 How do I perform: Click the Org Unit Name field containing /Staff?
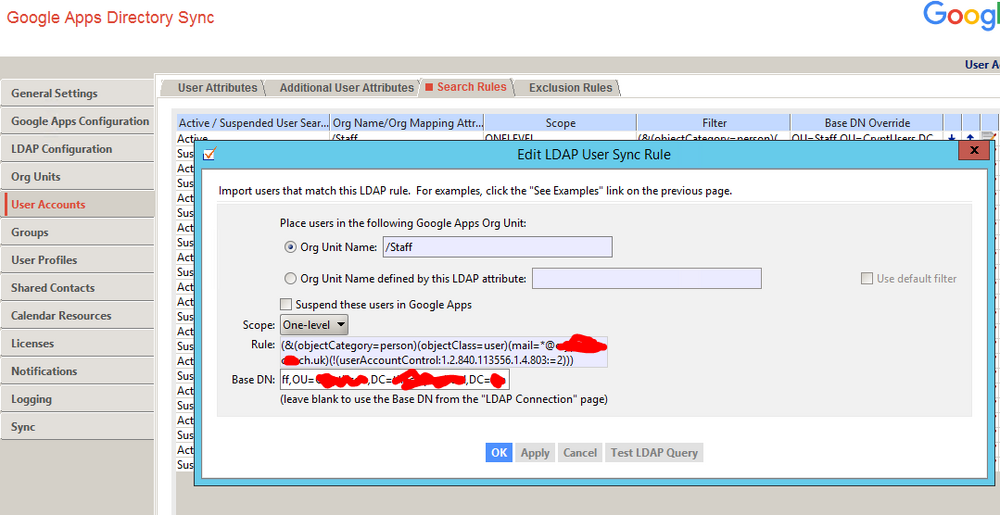(497, 247)
